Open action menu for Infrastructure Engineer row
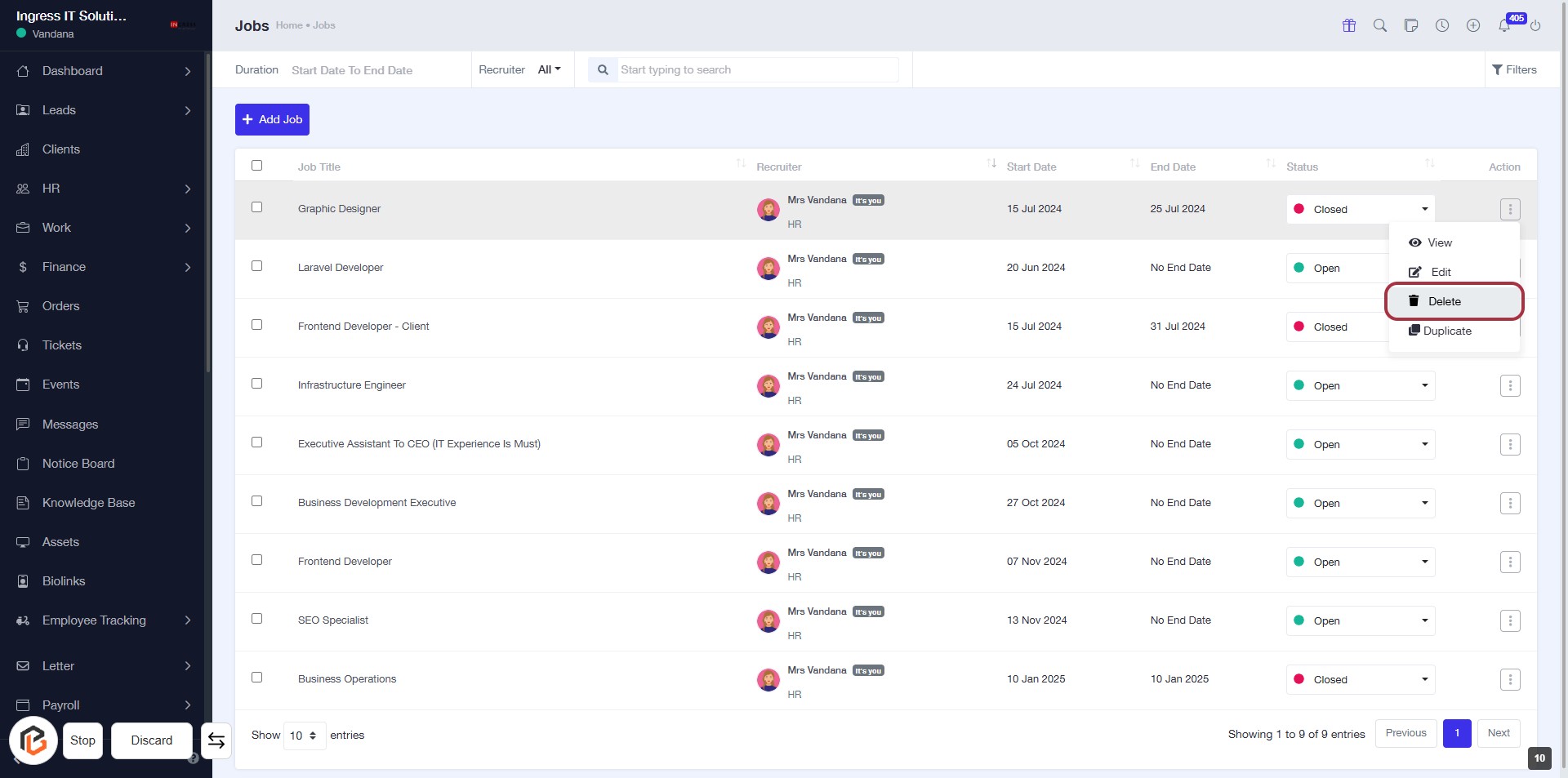The image size is (1568, 778). (x=1510, y=385)
